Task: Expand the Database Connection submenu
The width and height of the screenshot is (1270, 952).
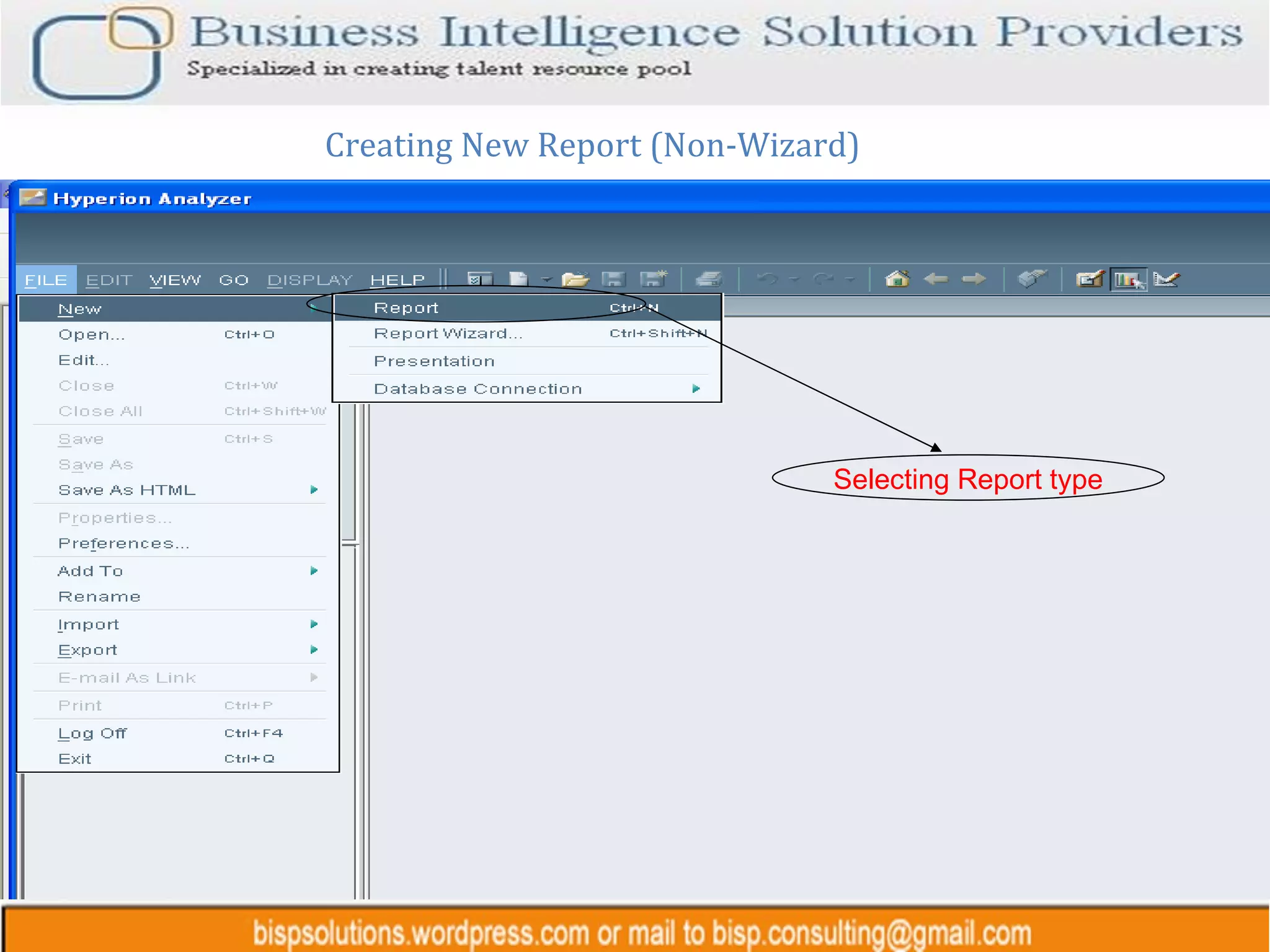Action: click(x=527, y=389)
